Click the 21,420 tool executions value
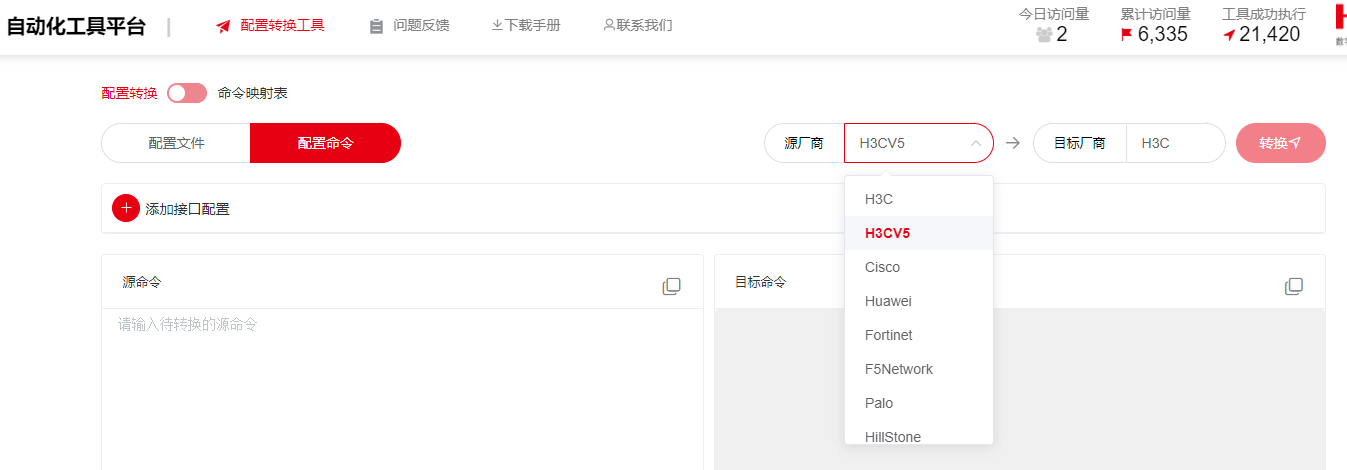1347x470 pixels. tap(1270, 35)
